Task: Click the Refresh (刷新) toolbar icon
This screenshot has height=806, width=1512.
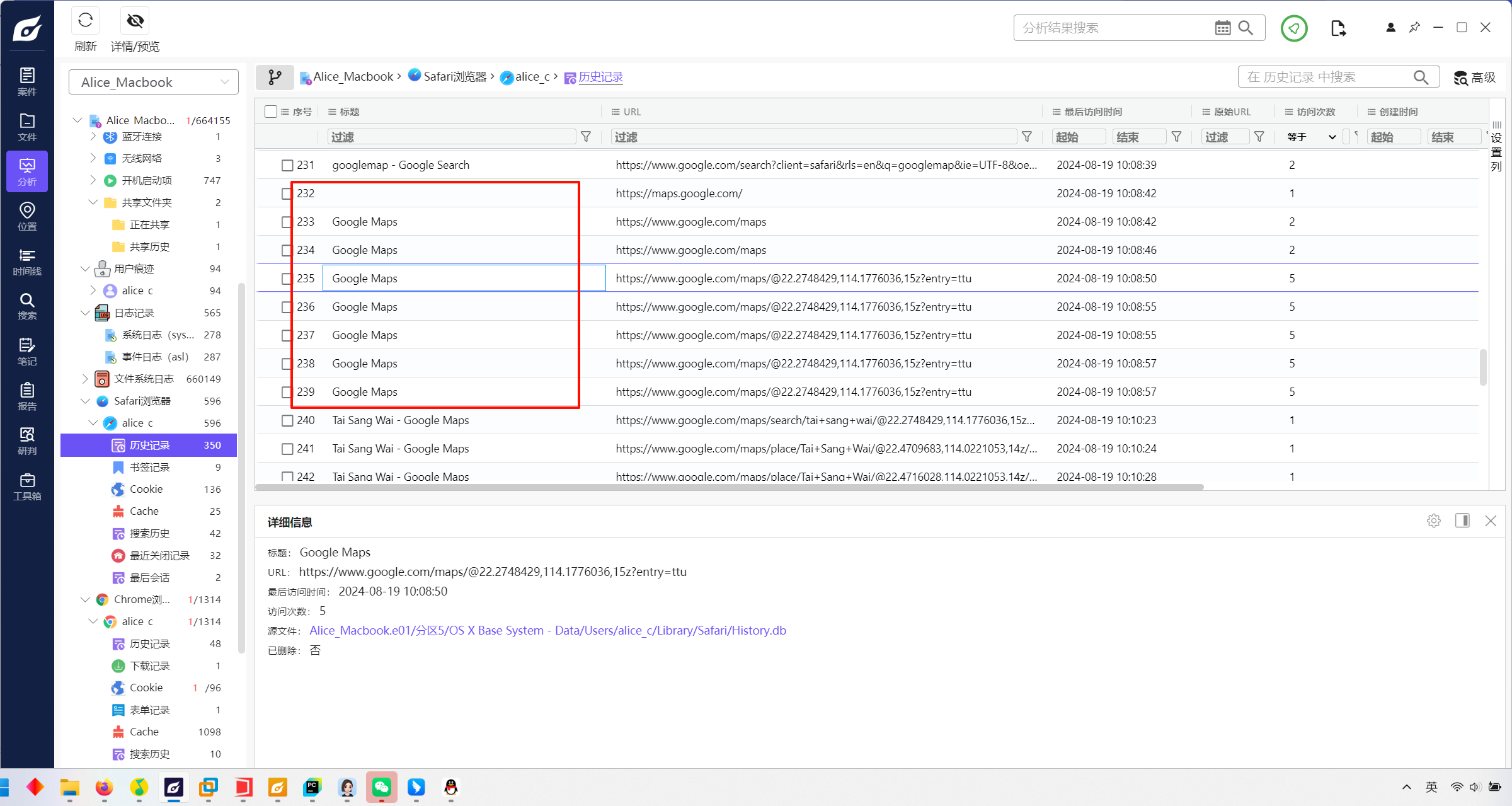Action: 85,21
